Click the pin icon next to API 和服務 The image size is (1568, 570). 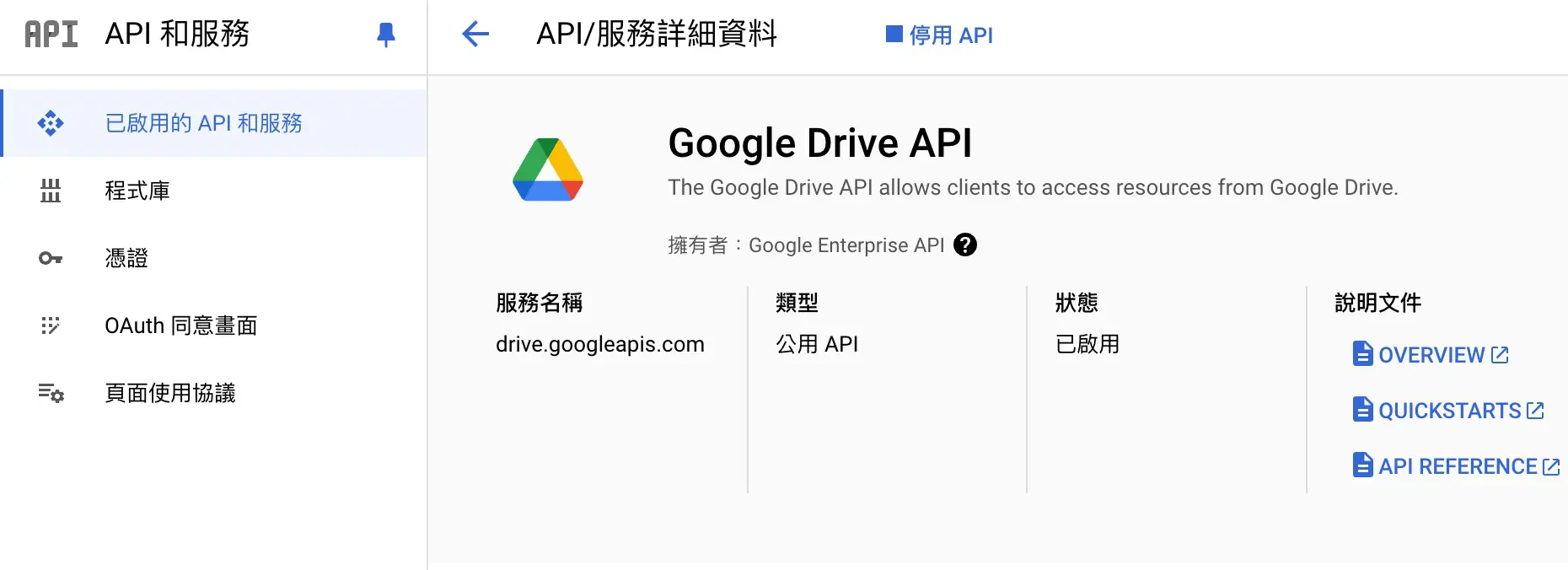386,35
